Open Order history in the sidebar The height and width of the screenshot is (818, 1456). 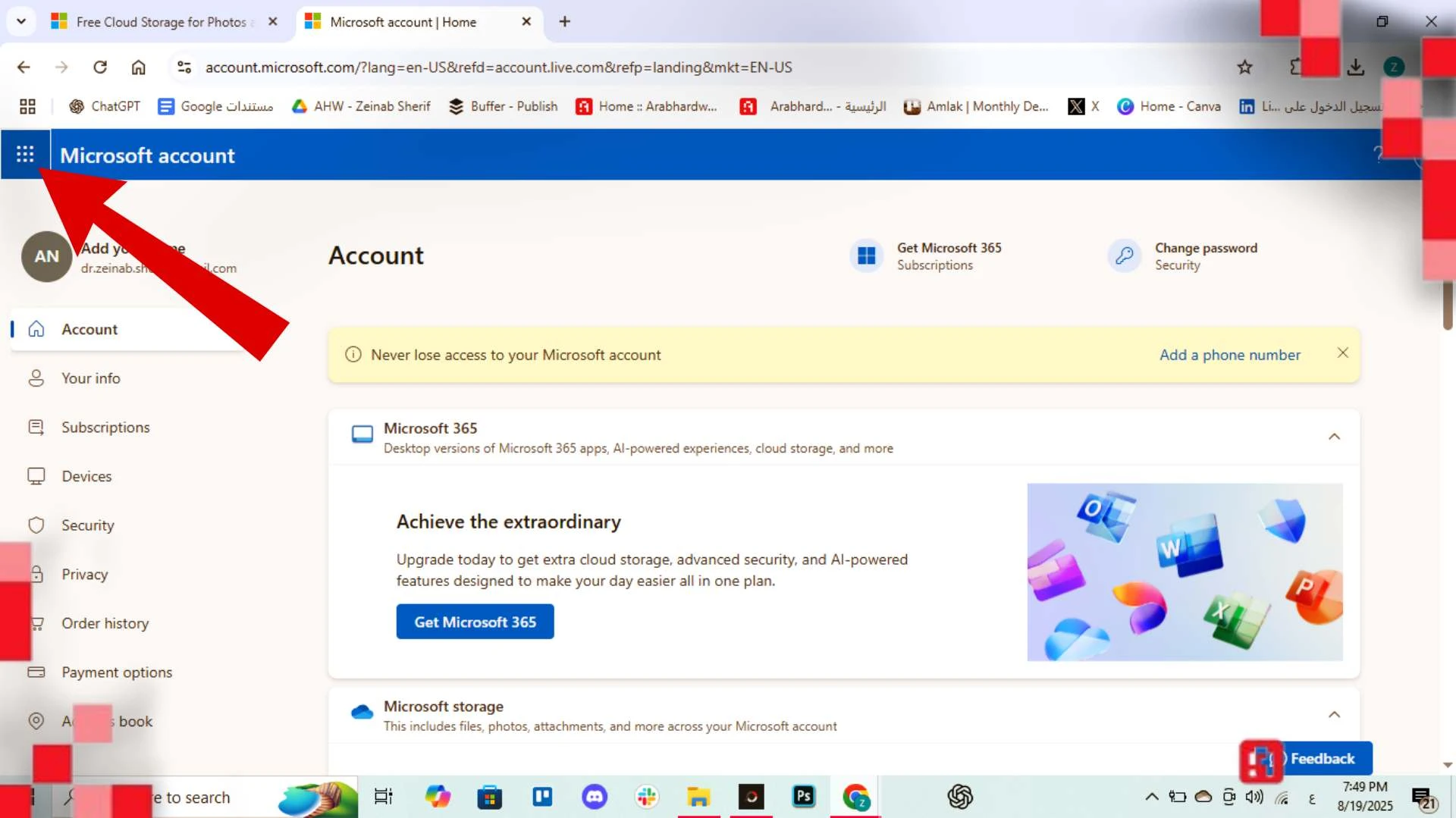click(105, 623)
